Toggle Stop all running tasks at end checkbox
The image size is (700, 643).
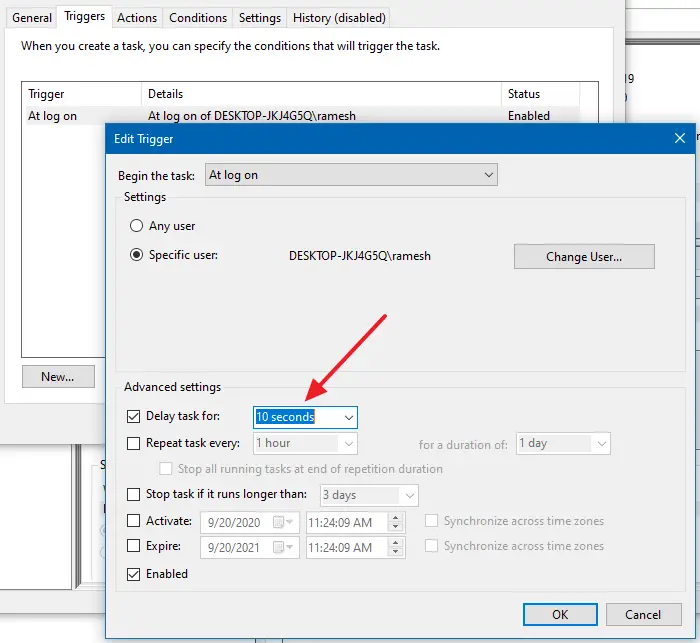tap(166, 468)
